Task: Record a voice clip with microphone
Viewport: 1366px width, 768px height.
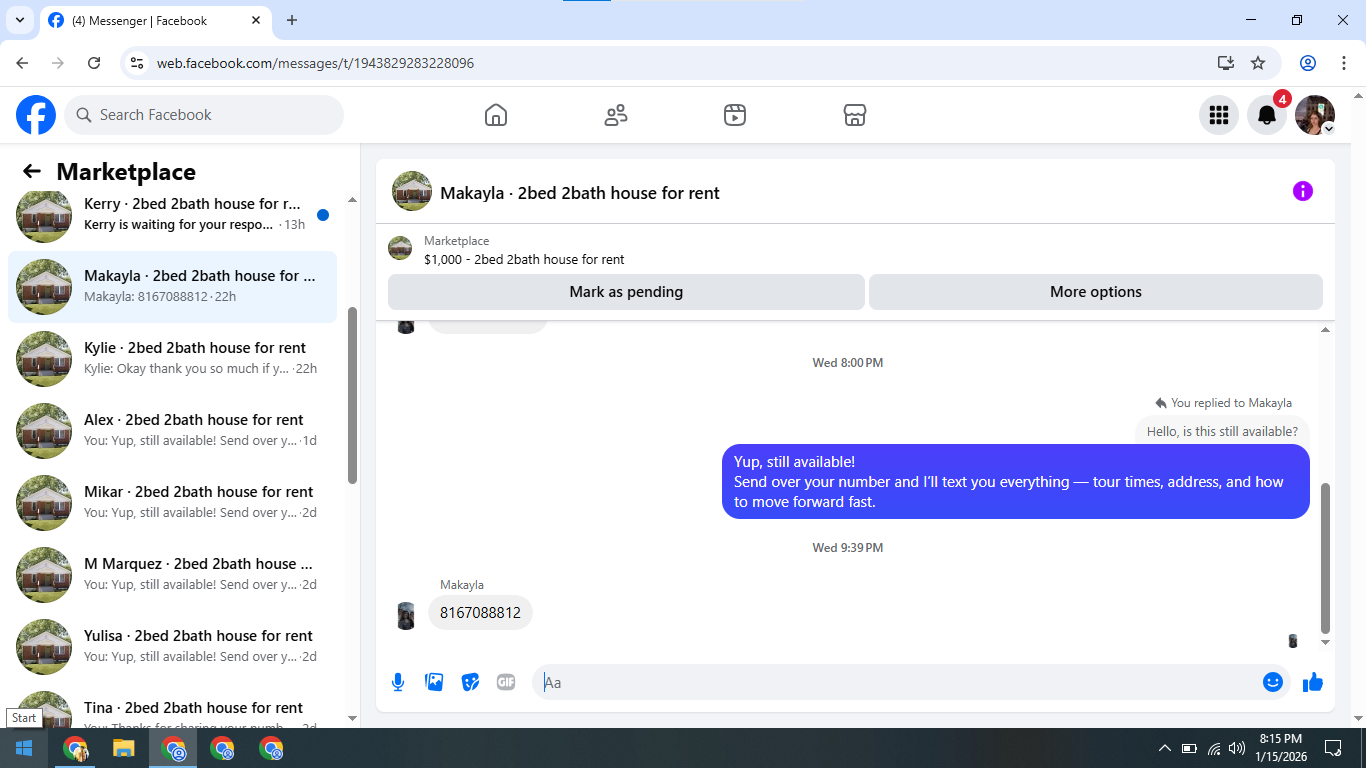Action: click(398, 682)
